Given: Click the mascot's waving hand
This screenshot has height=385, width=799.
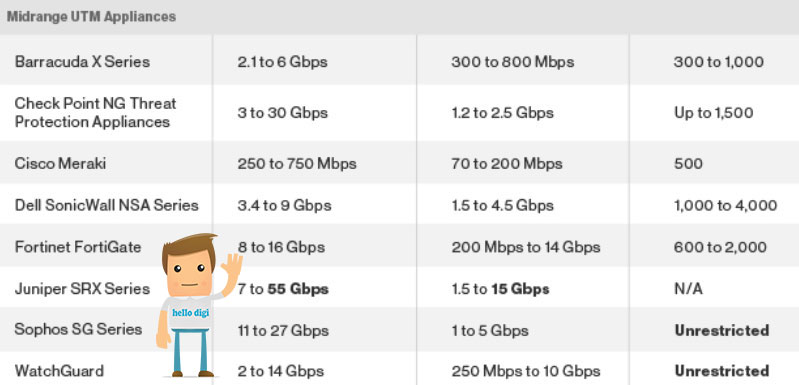Looking at the screenshot, I should coord(232,266).
